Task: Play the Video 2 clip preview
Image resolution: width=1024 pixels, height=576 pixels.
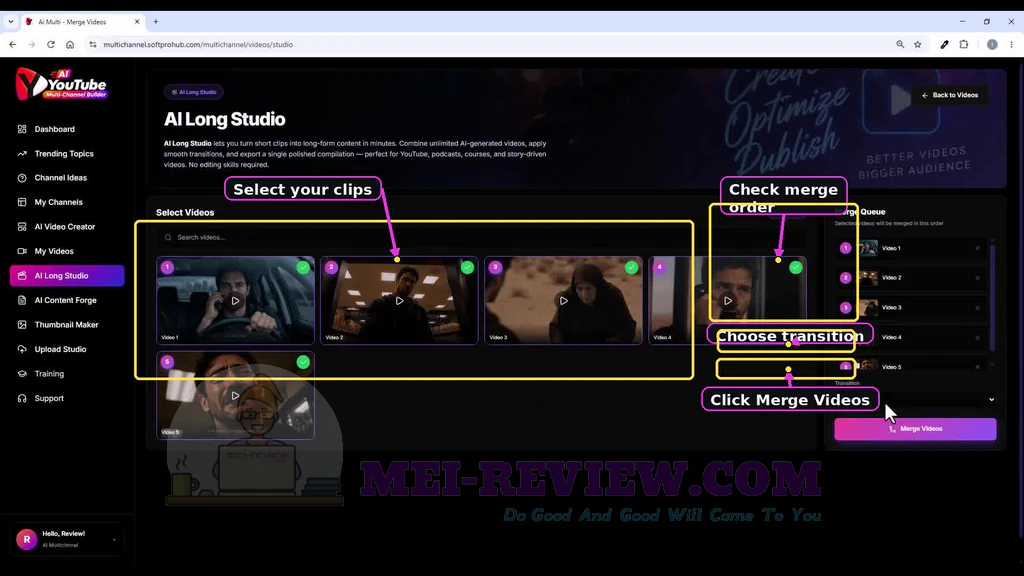Action: pyautogui.click(x=399, y=301)
